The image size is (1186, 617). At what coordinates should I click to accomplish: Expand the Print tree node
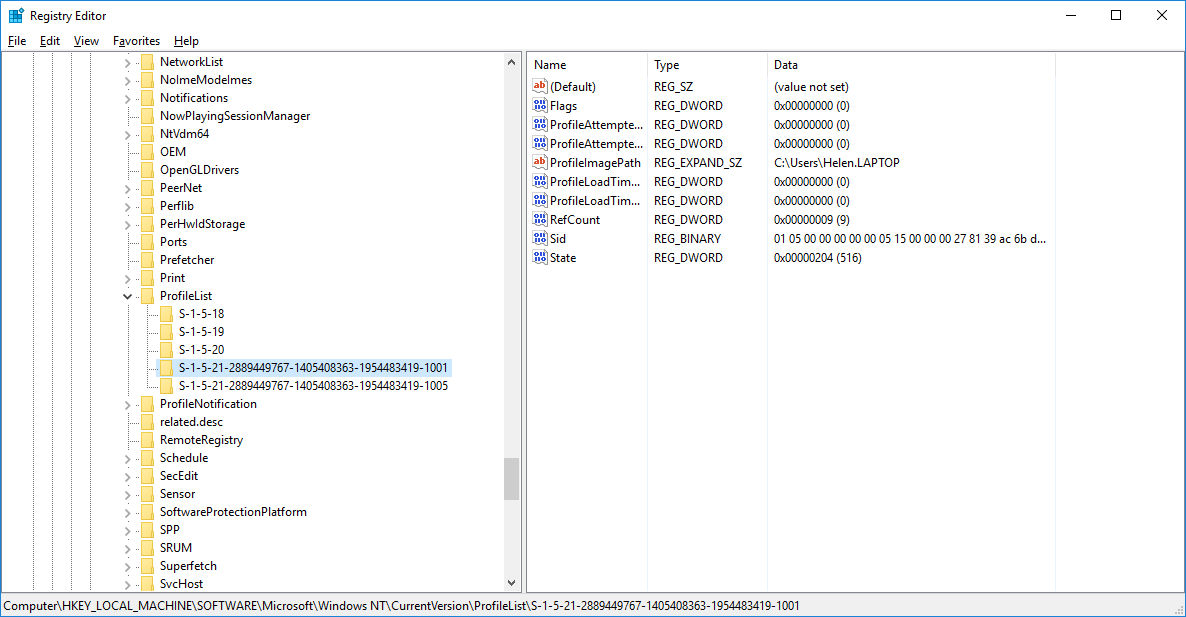[127, 278]
